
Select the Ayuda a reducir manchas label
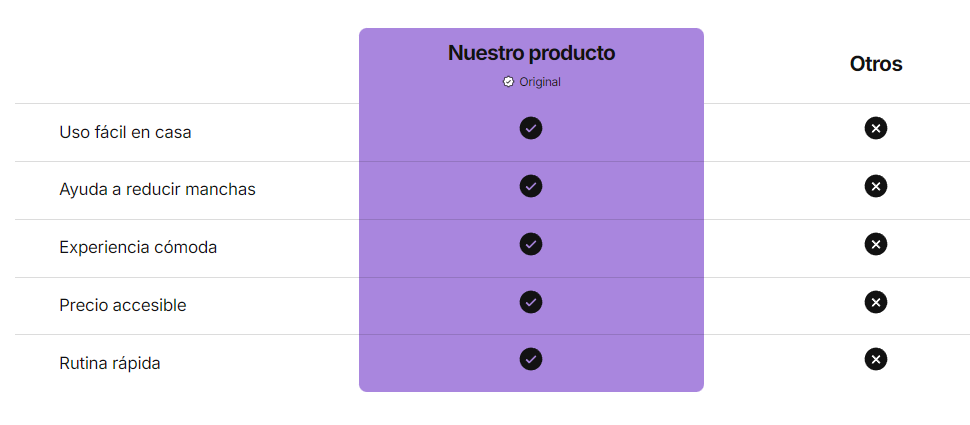(157, 189)
